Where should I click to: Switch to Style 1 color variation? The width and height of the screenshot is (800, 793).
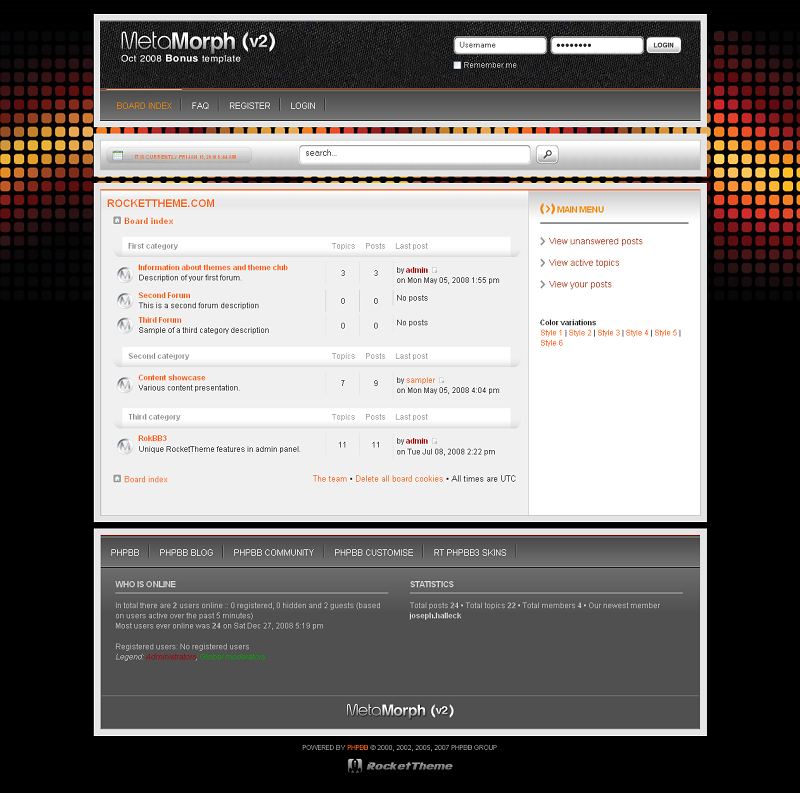551,333
